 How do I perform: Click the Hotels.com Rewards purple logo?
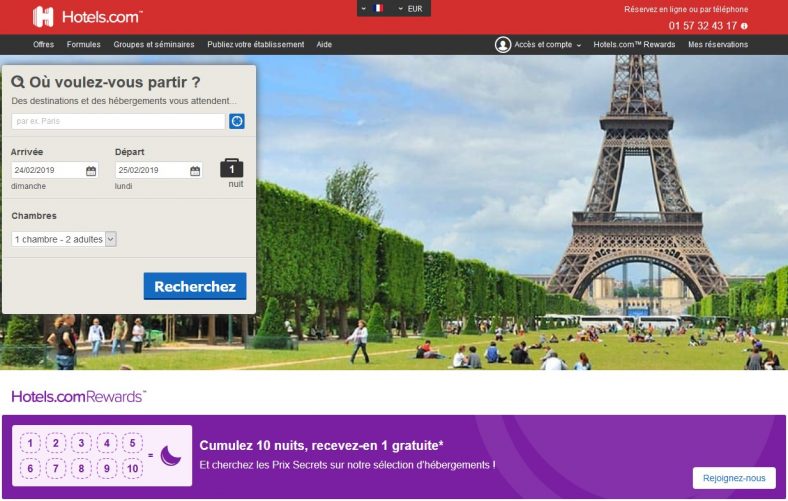pyautogui.click(x=78, y=396)
